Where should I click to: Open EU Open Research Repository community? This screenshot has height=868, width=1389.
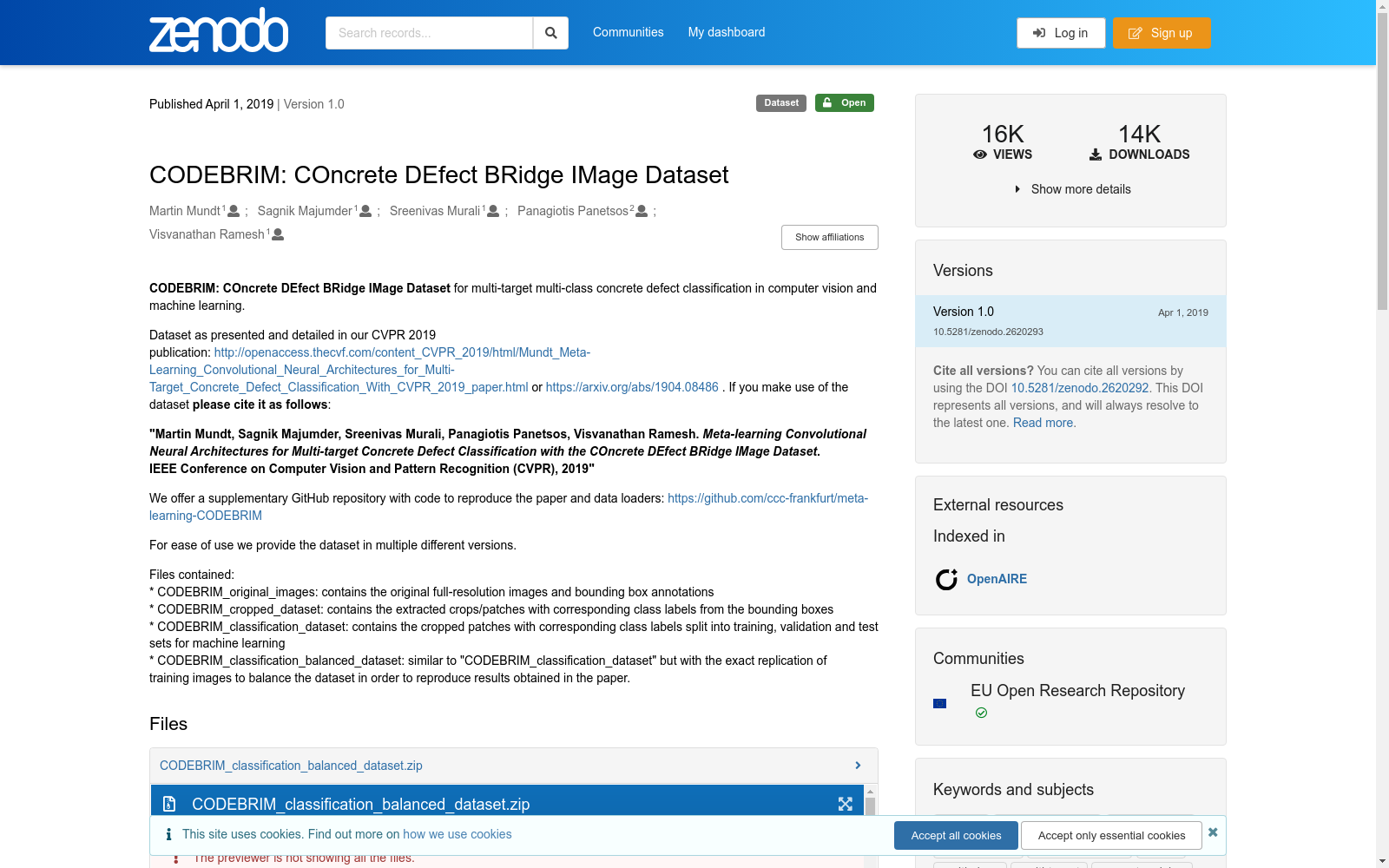pyautogui.click(x=1077, y=691)
